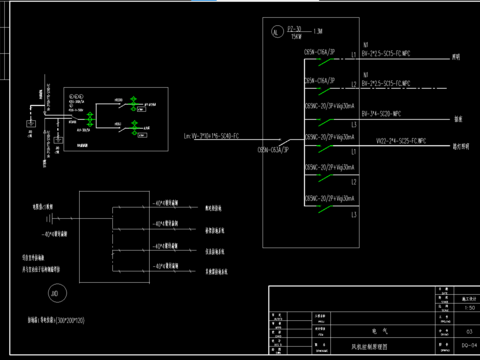Screen dimensions: 480x360
Task: Select the AL circle symbol in the panel
Action: tap(277, 32)
